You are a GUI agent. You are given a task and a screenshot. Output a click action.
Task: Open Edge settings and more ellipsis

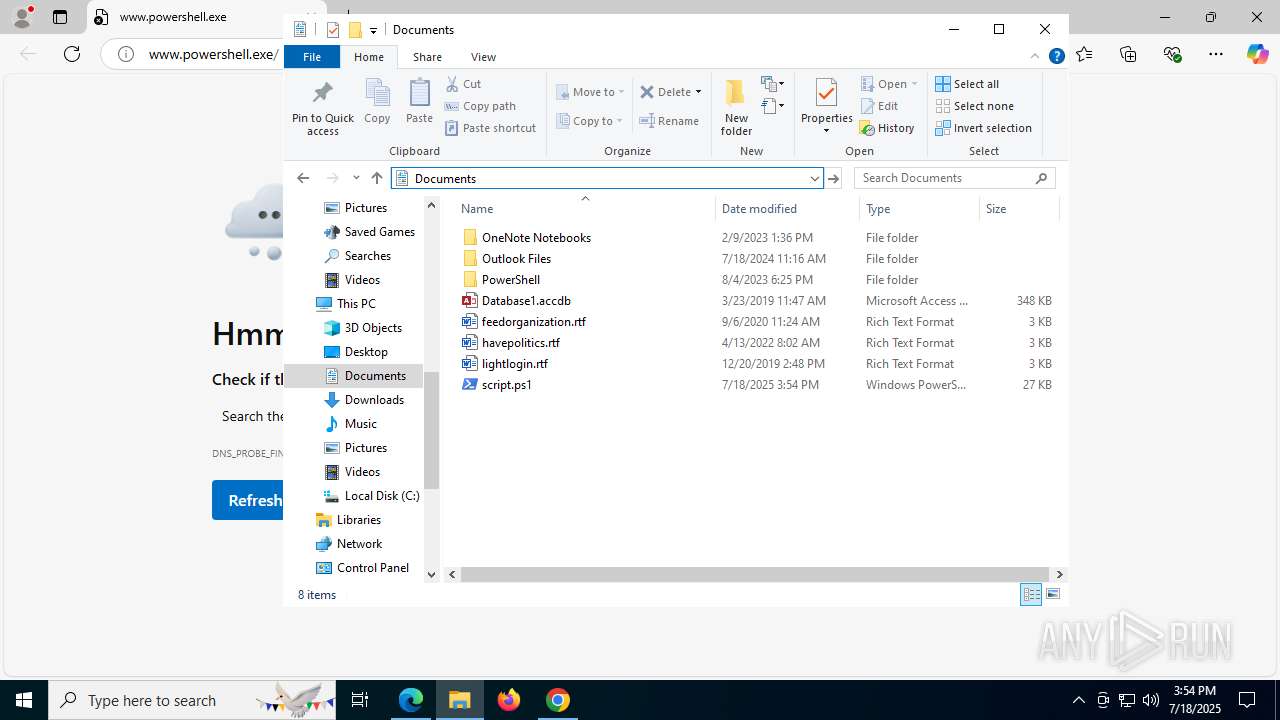1216,54
